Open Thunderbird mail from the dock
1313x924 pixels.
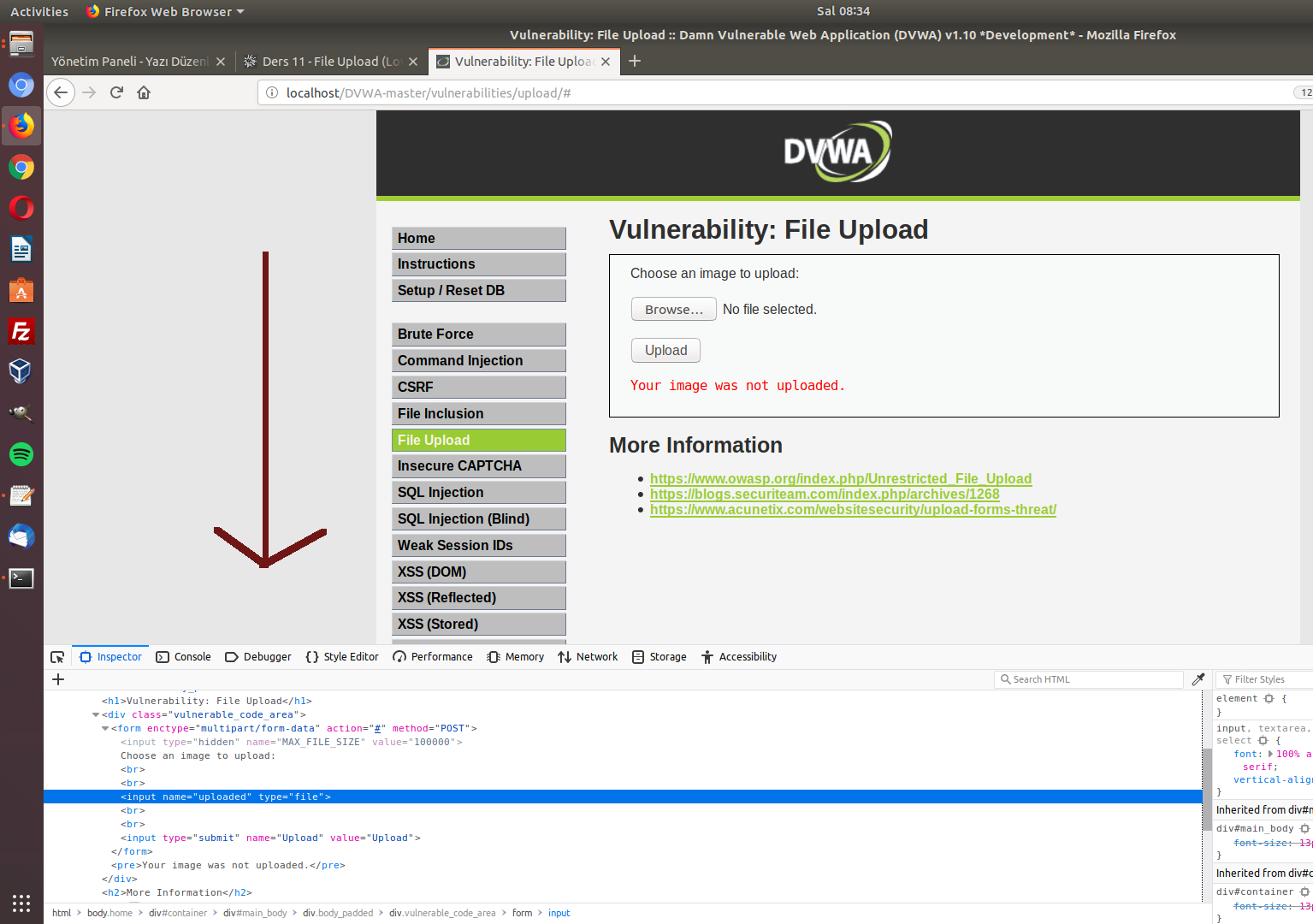click(x=21, y=536)
